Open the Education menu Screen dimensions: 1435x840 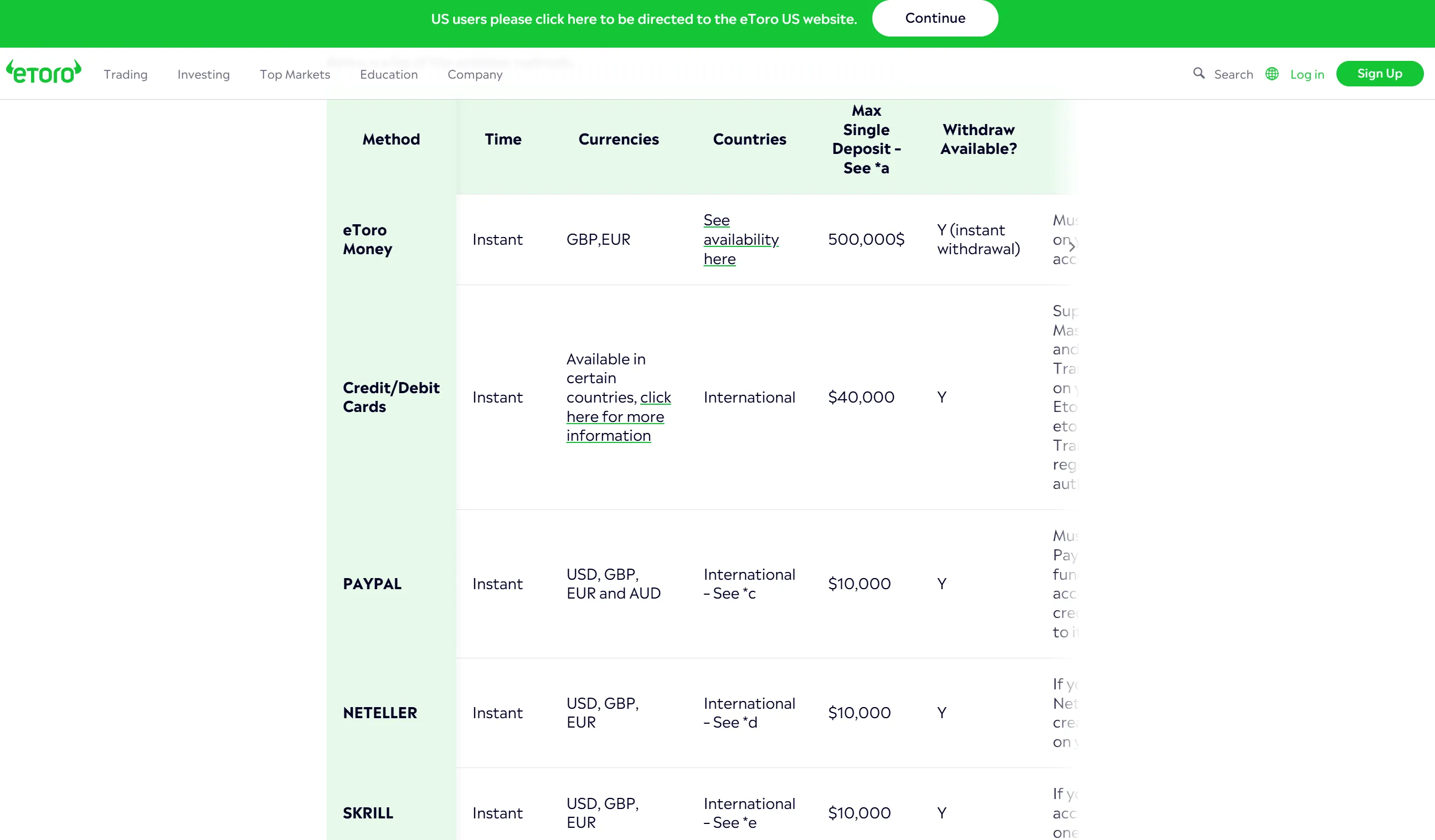[x=389, y=75]
